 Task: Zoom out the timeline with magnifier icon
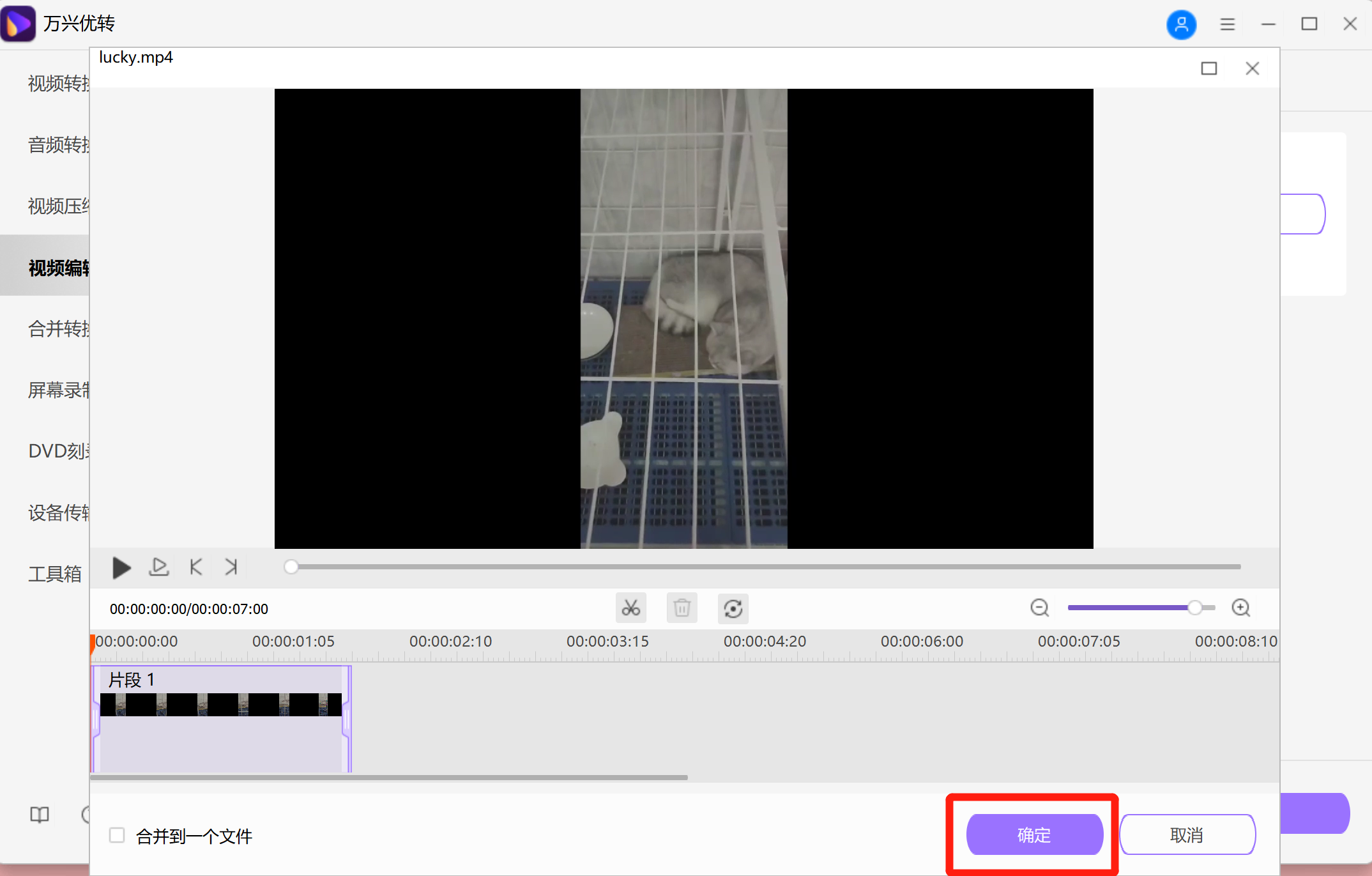1039,608
